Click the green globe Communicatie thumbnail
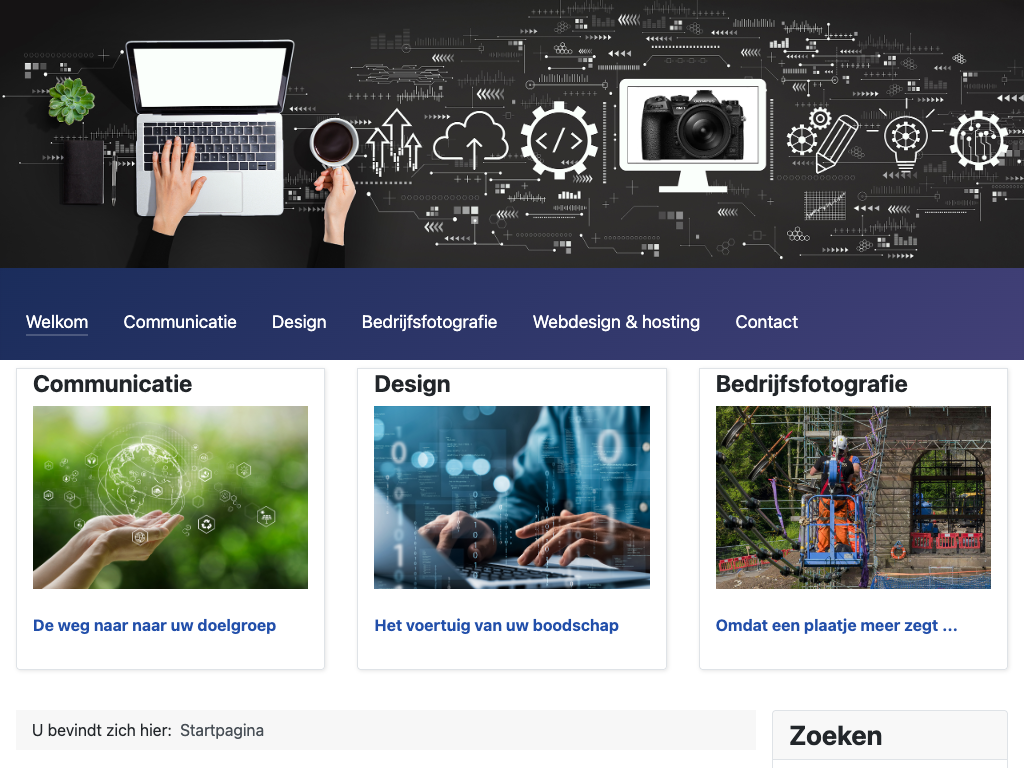 pos(170,498)
